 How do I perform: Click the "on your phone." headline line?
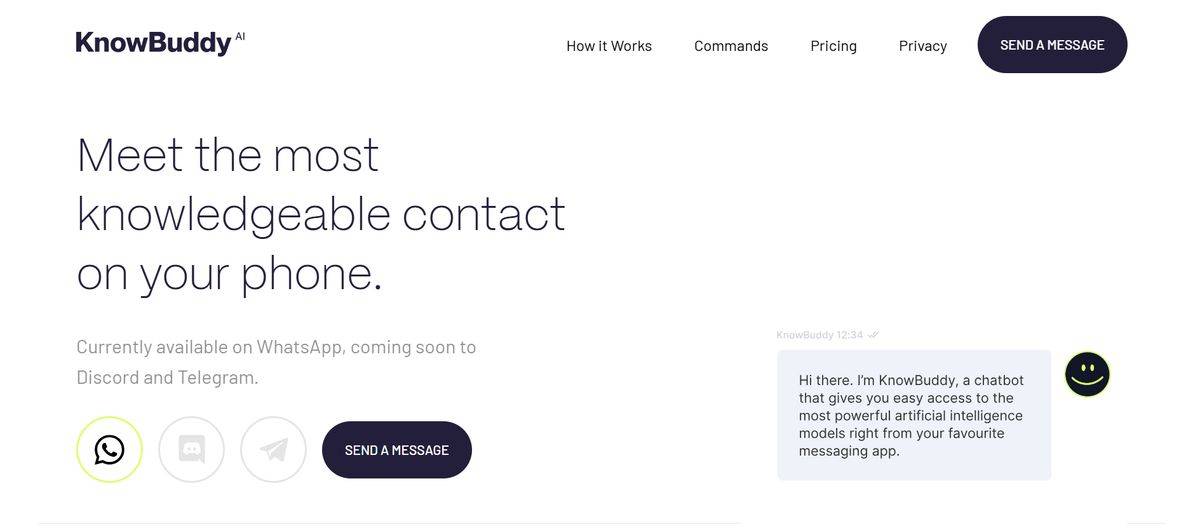point(229,273)
